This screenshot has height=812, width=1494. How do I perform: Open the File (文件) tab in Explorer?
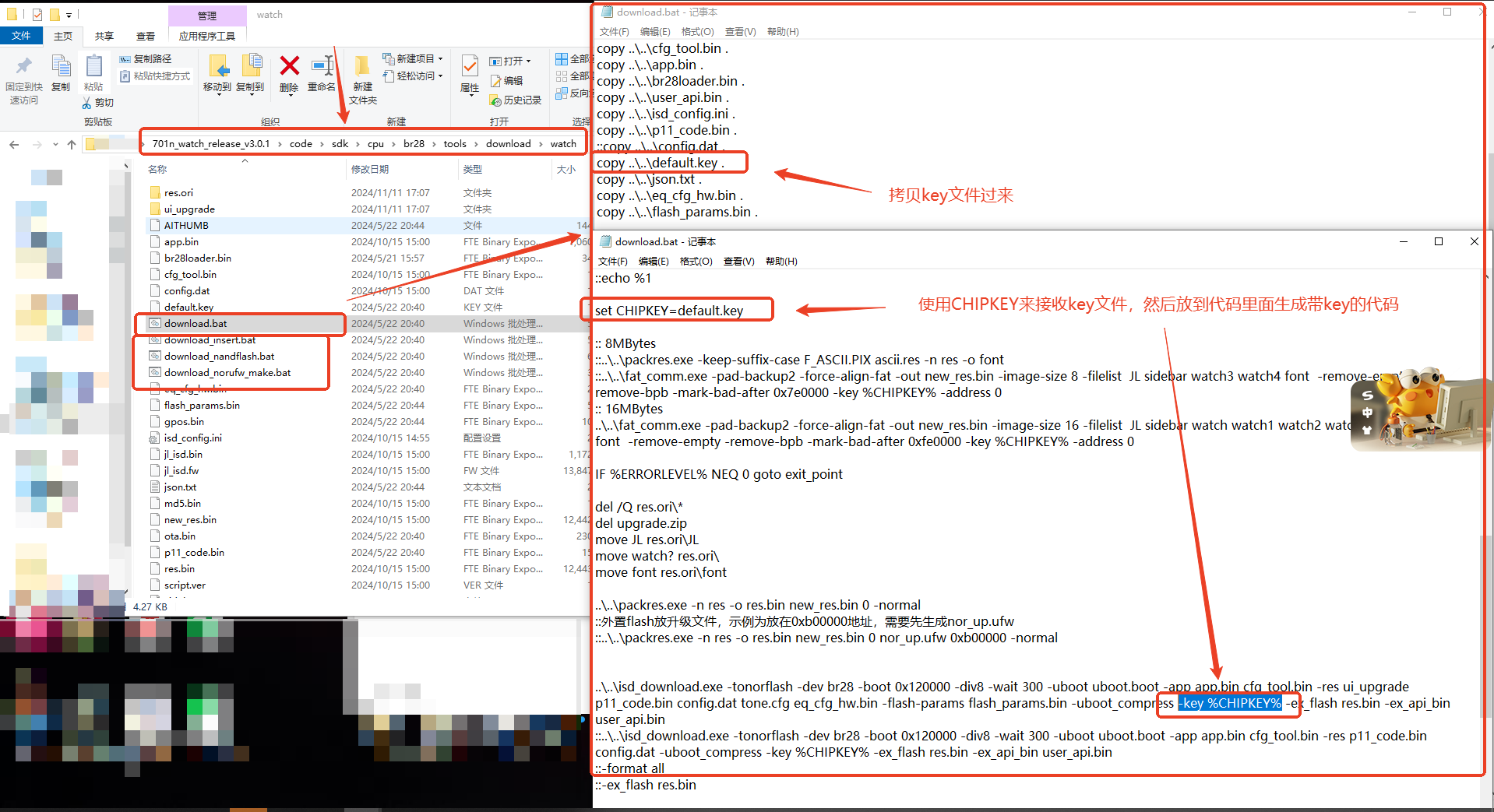[x=21, y=36]
